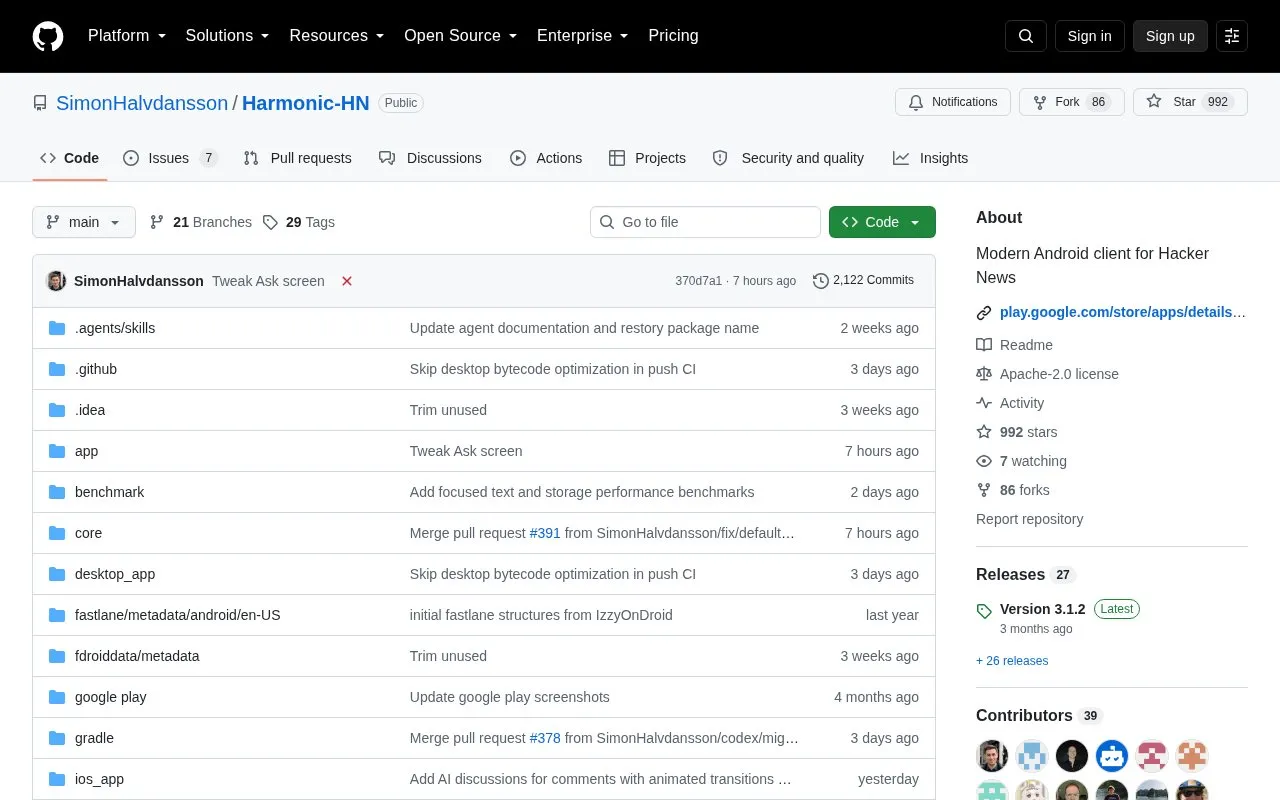Viewport: 1280px width, 800px height.
Task: Open the Insights tab
Action: point(930,158)
